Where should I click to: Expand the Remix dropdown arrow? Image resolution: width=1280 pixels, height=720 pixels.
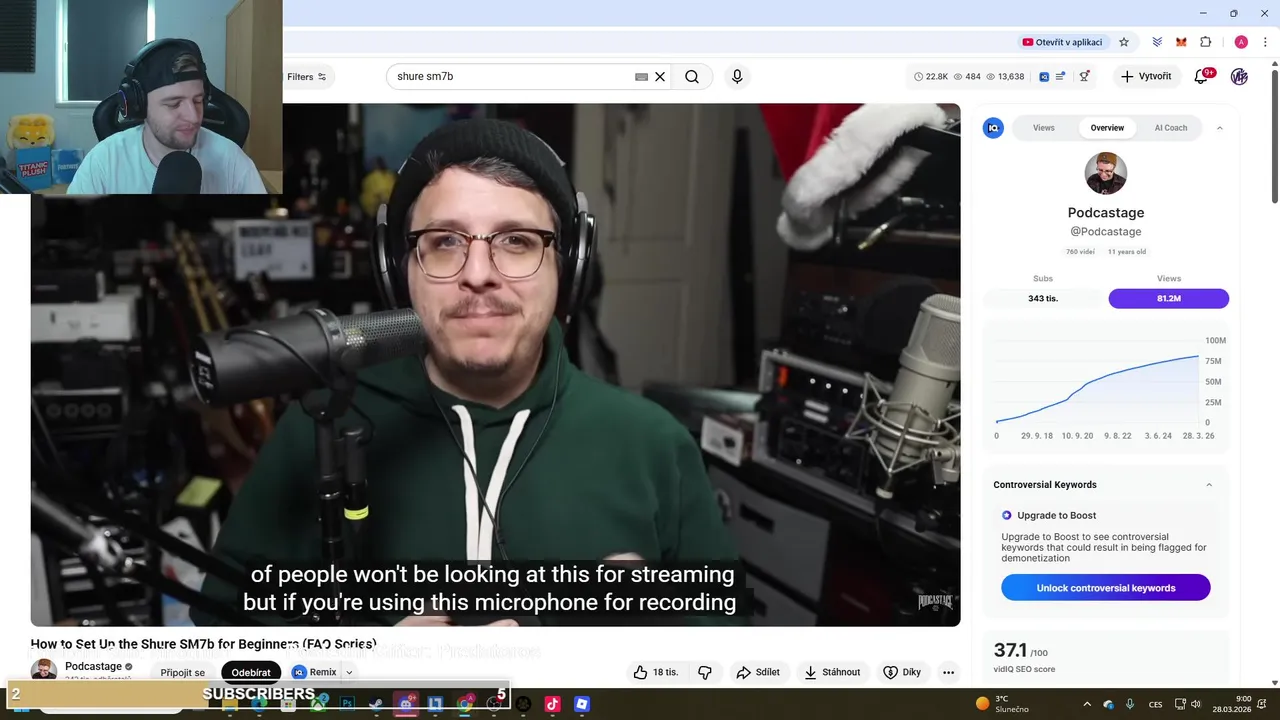tap(349, 672)
